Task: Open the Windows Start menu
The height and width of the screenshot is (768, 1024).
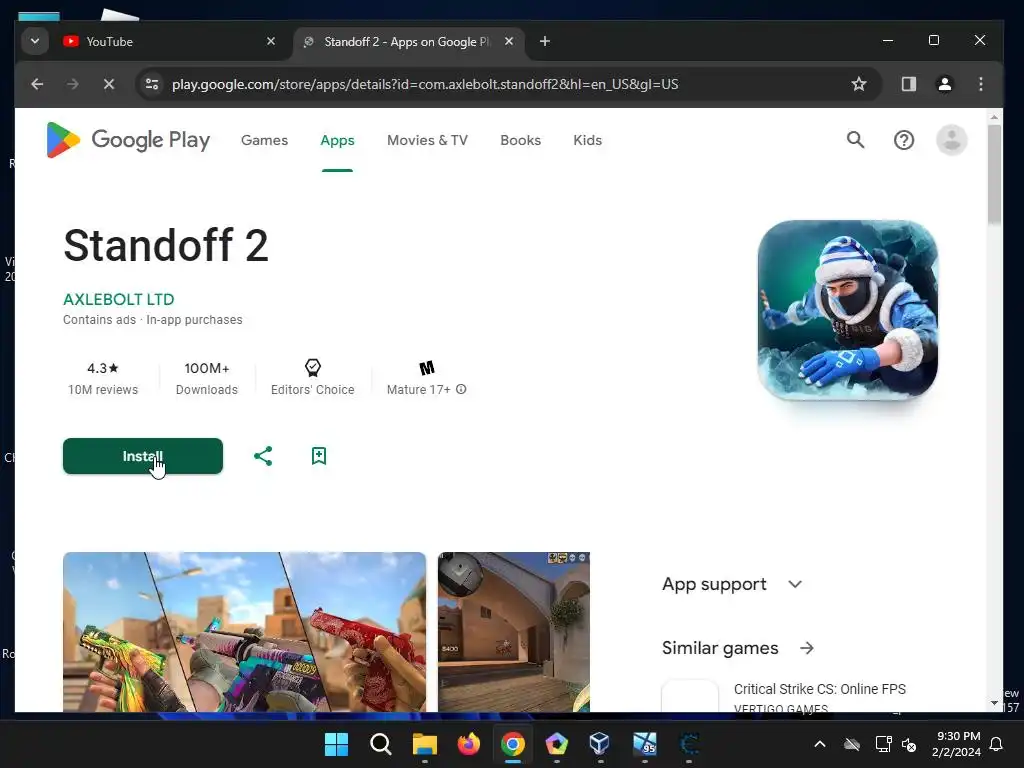Action: pos(336,744)
